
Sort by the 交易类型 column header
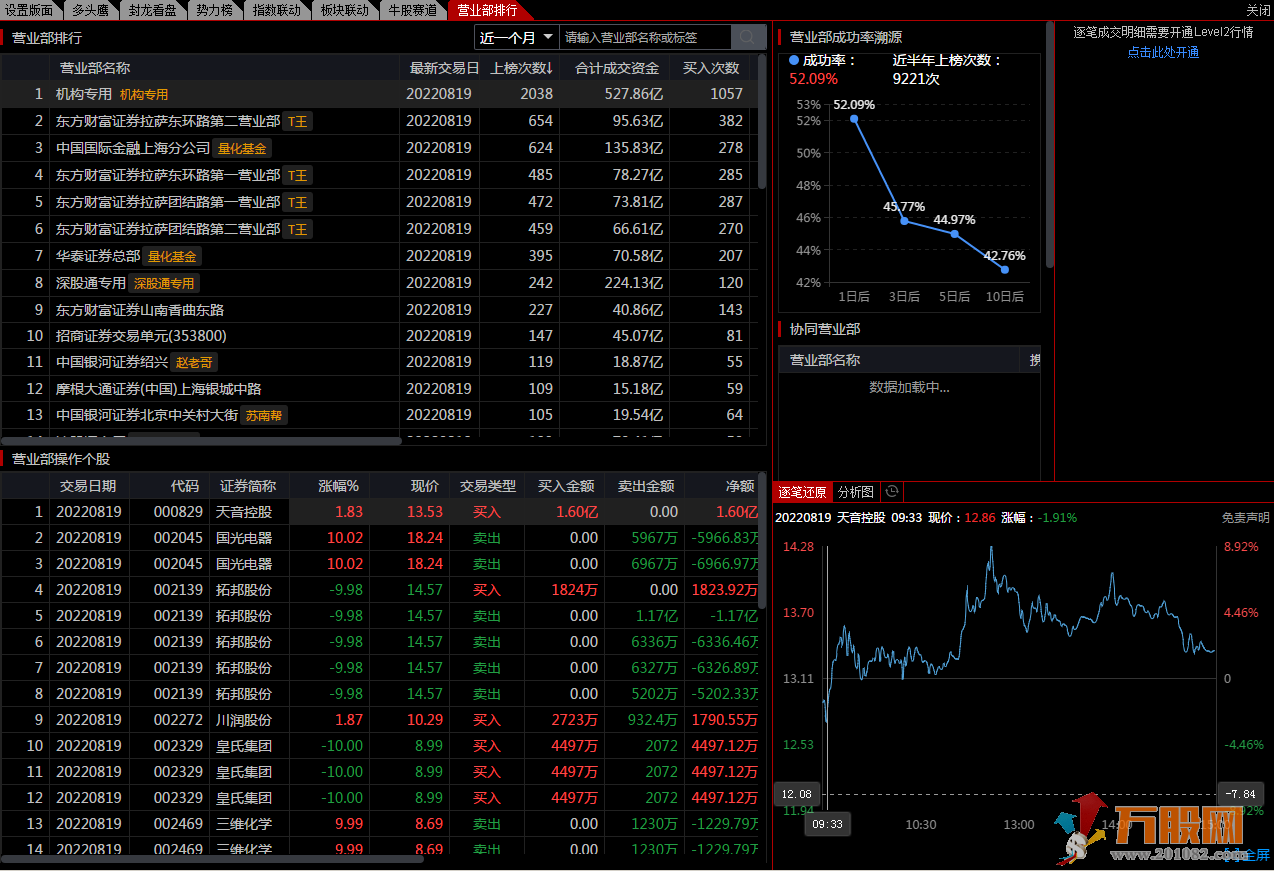pos(487,486)
